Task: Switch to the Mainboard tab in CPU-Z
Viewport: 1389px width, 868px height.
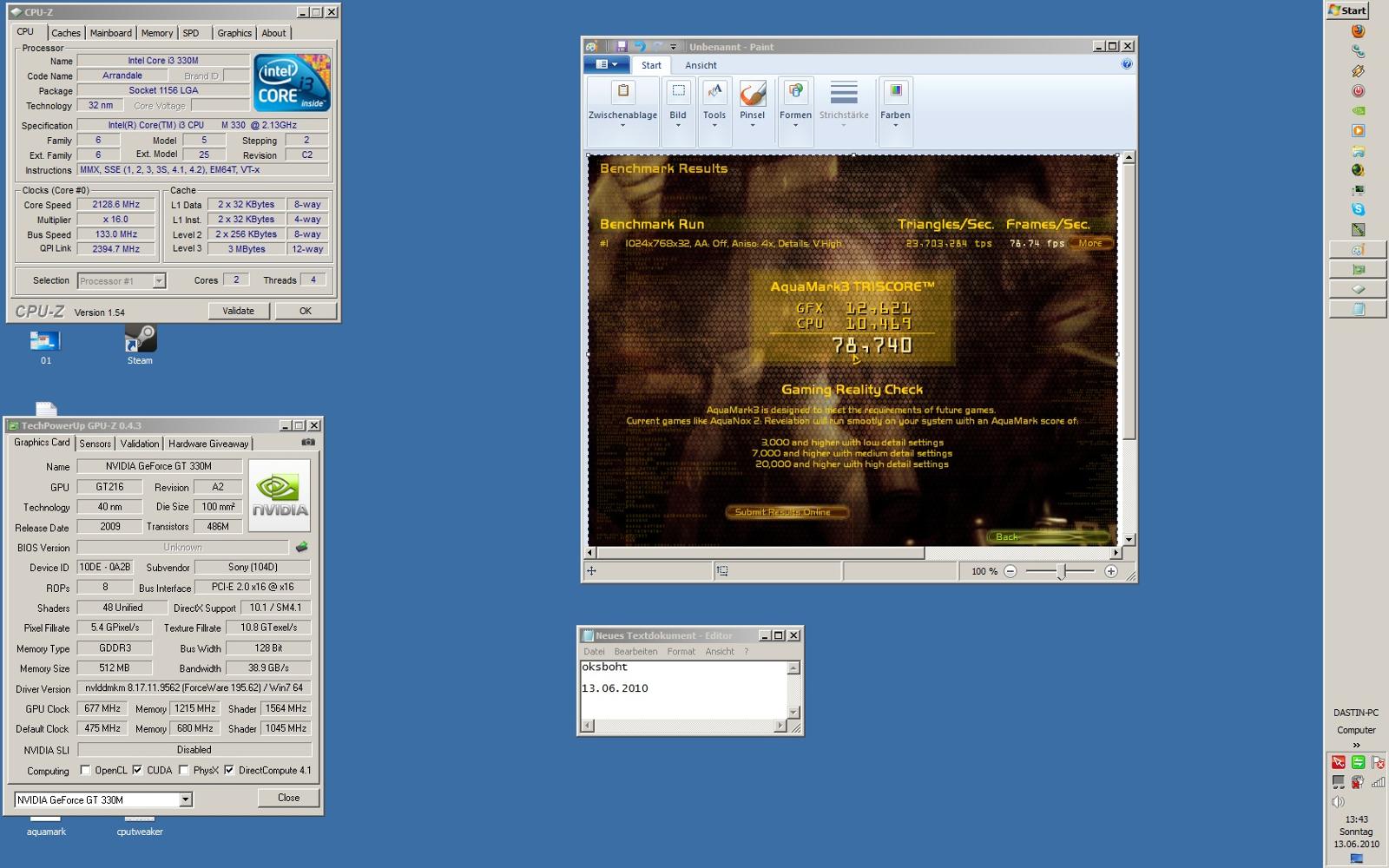Action: 111,33
